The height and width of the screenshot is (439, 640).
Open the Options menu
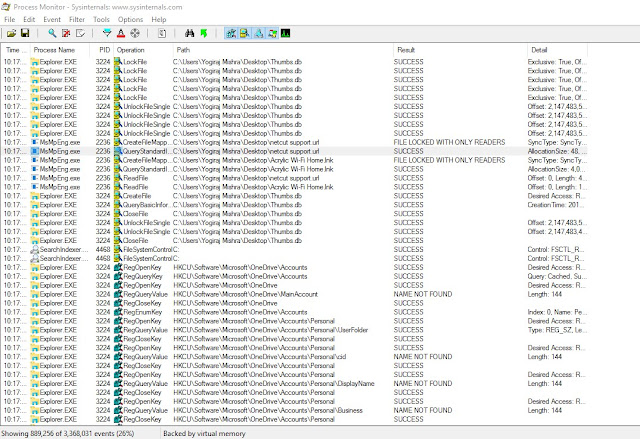(x=130, y=20)
